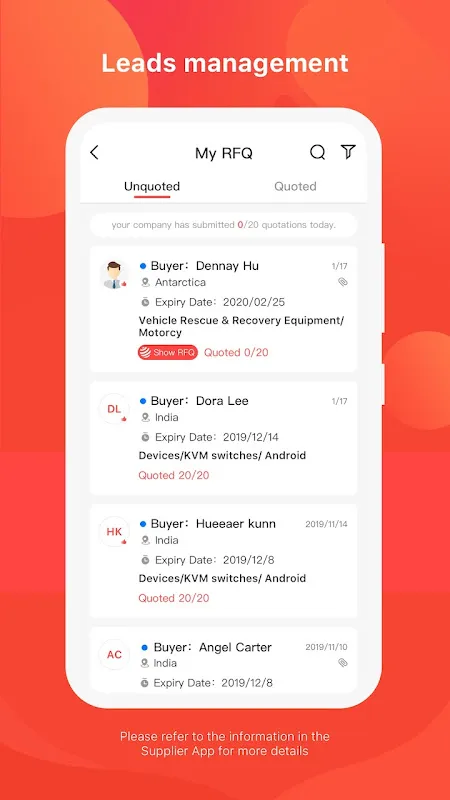Select the Unquoted tab
This screenshot has height=800, width=450.
(152, 186)
